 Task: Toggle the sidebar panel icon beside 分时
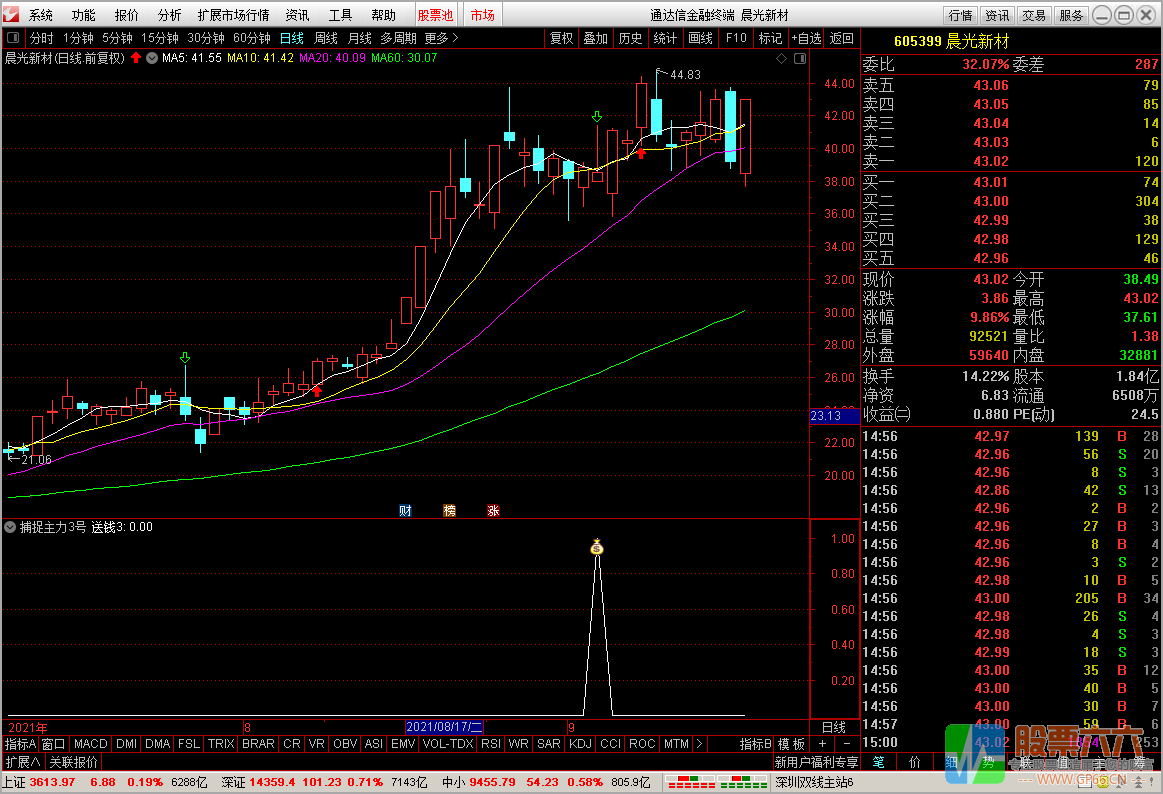point(13,38)
